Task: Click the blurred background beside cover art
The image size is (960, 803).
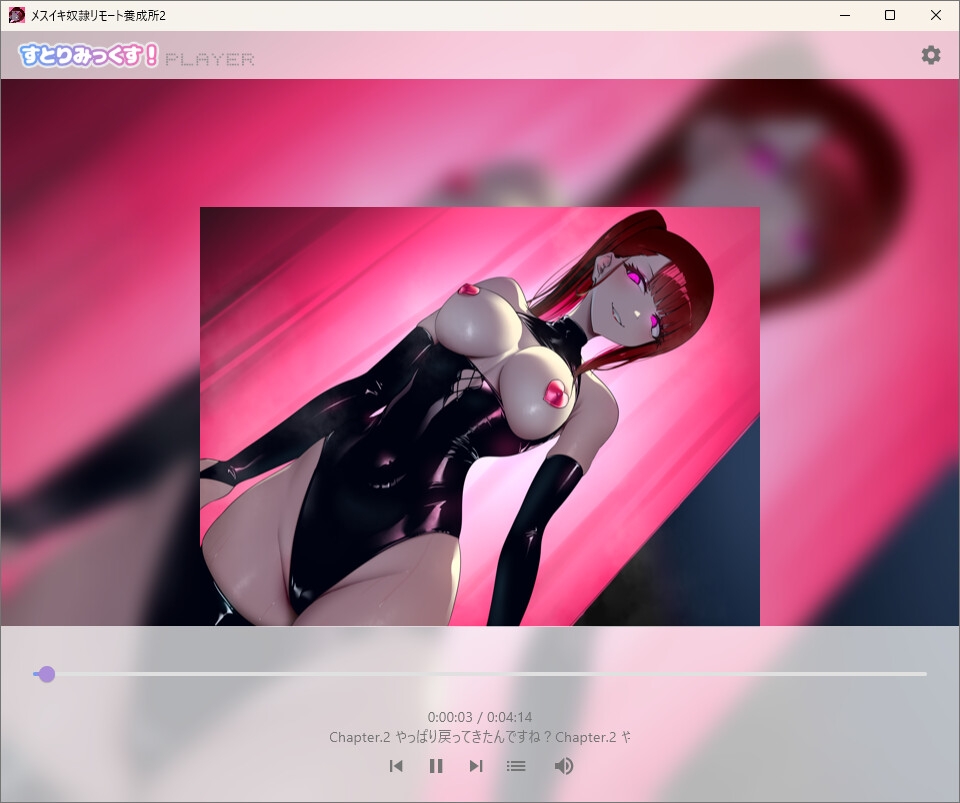Action: [100, 367]
